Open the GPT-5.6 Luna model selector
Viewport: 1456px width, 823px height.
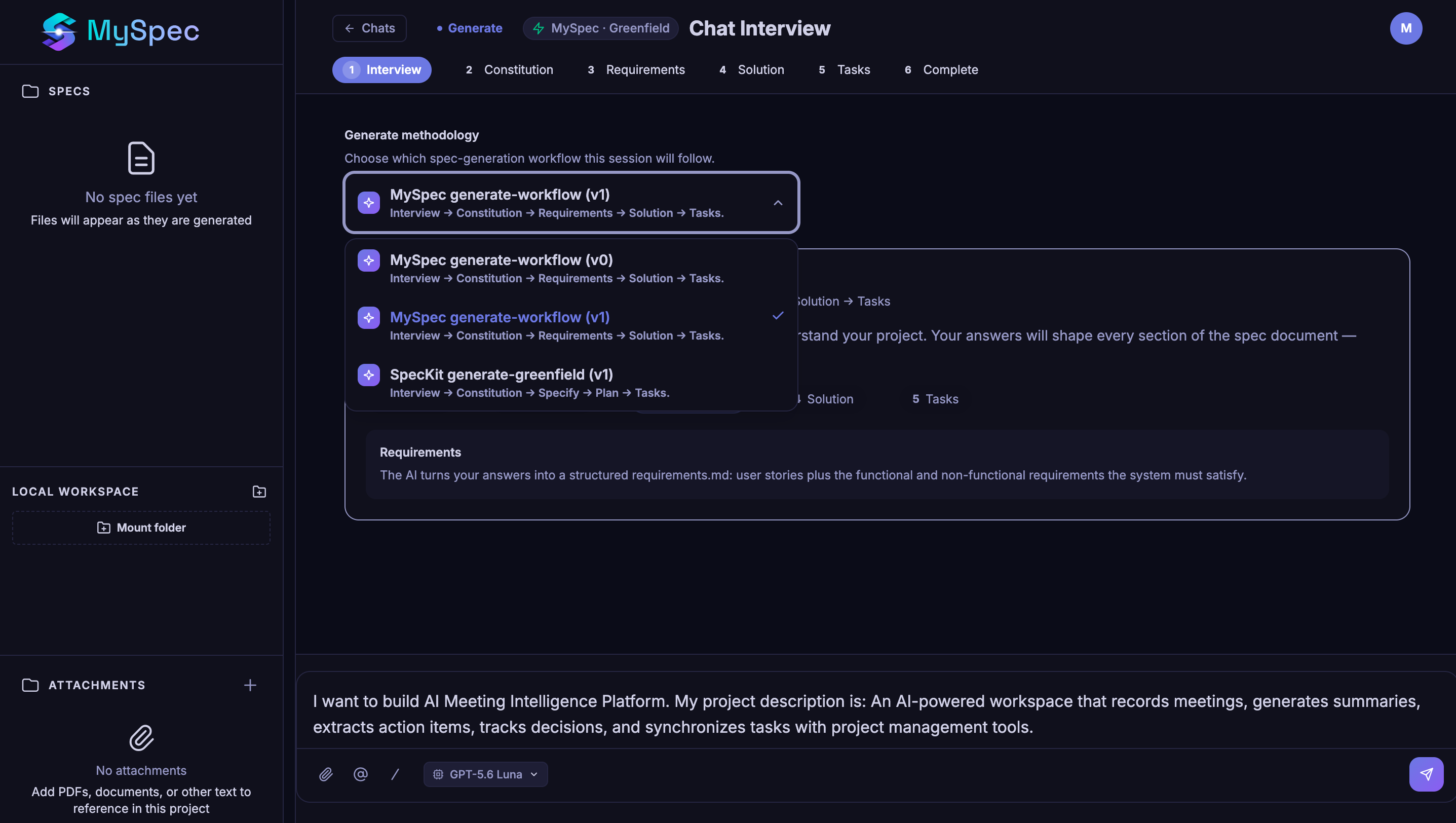coord(485,774)
